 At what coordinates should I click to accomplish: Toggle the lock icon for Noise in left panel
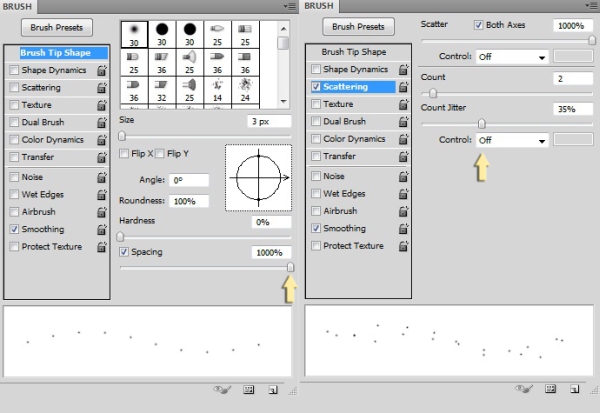(x=102, y=177)
